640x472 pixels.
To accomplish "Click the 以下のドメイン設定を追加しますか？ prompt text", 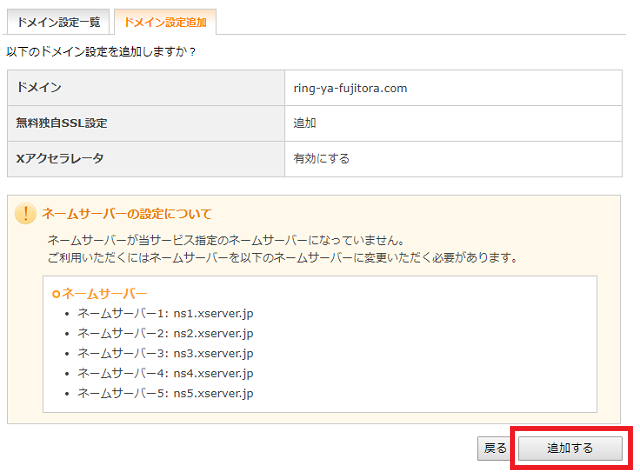I will coord(101,52).
